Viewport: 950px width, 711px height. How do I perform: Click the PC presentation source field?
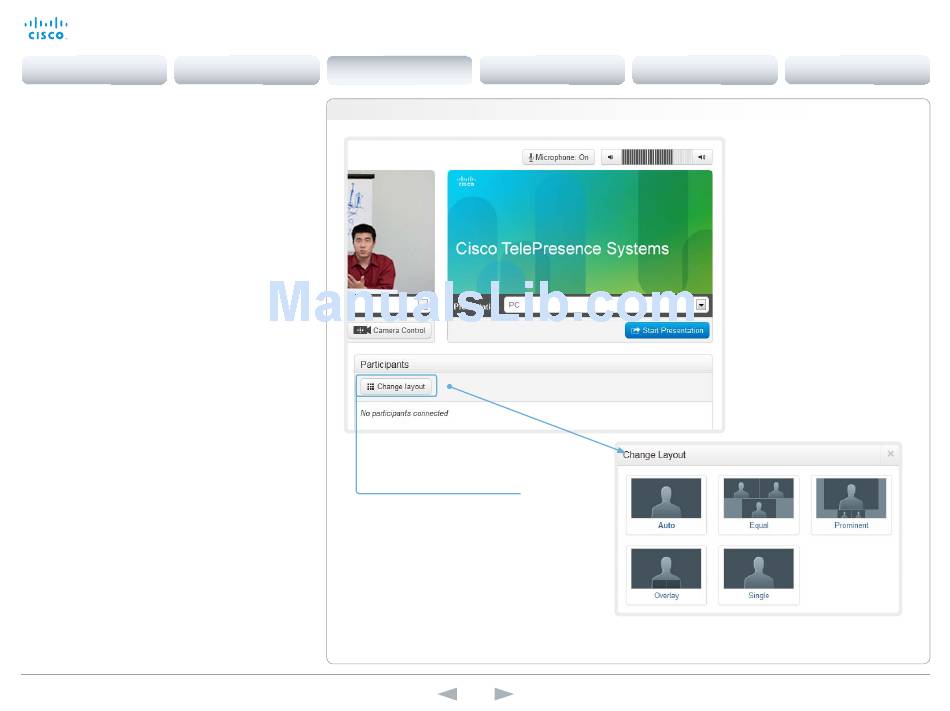pyautogui.click(x=597, y=305)
